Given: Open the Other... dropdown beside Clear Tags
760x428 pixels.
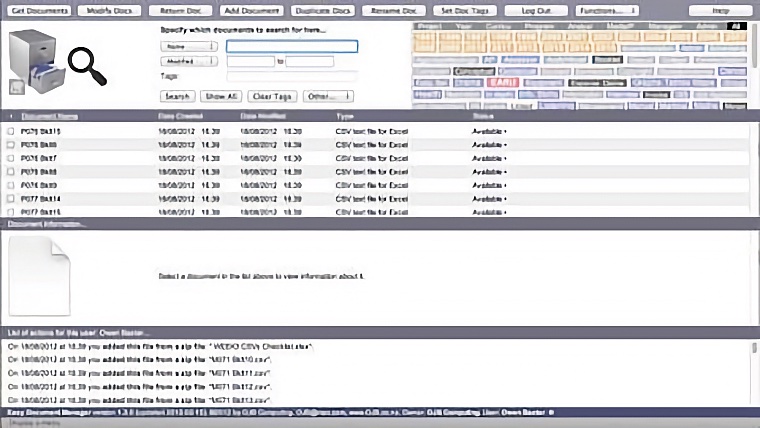Looking at the screenshot, I should point(329,96).
